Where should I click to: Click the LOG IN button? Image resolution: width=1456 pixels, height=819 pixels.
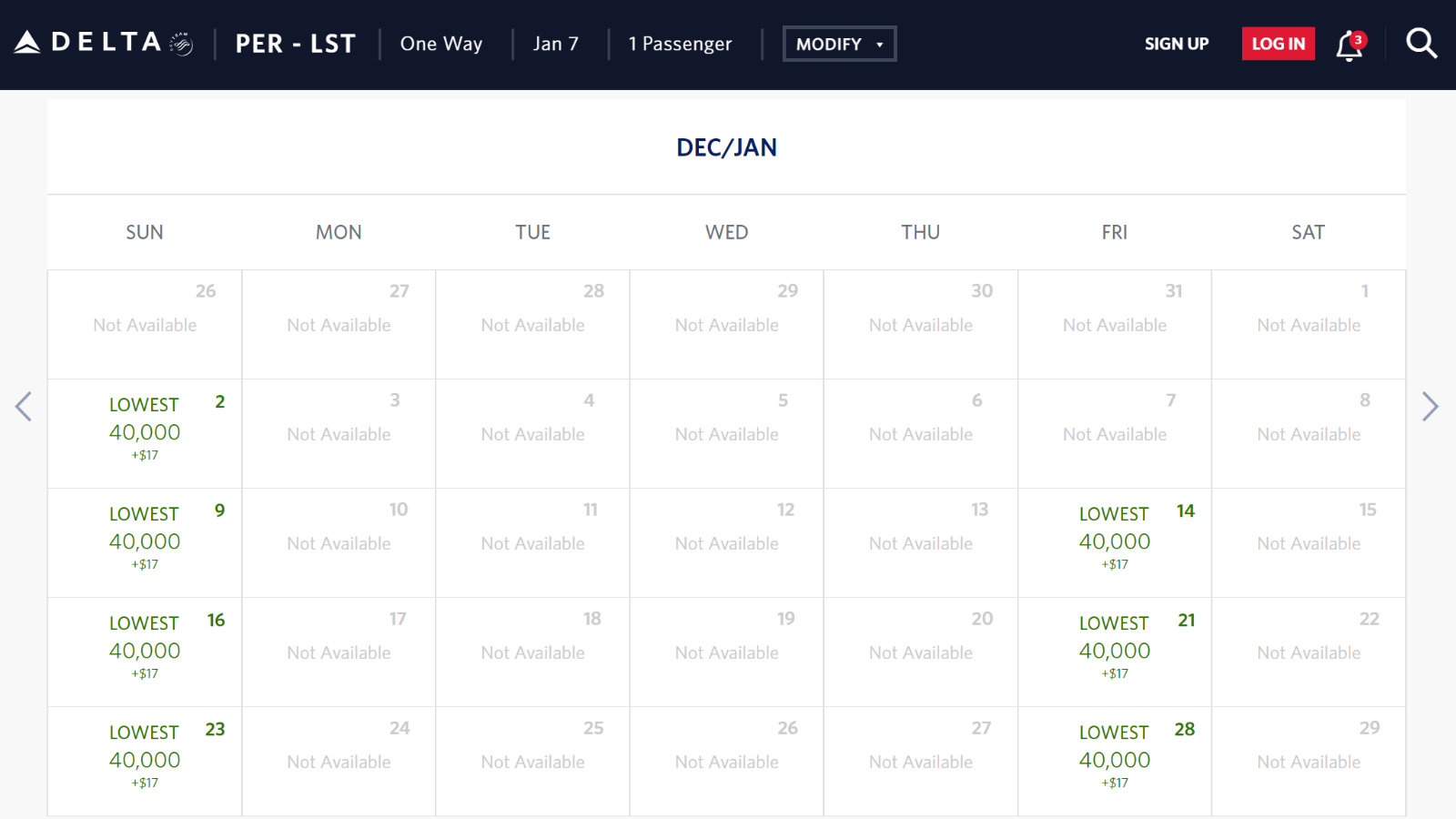click(1279, 44)
